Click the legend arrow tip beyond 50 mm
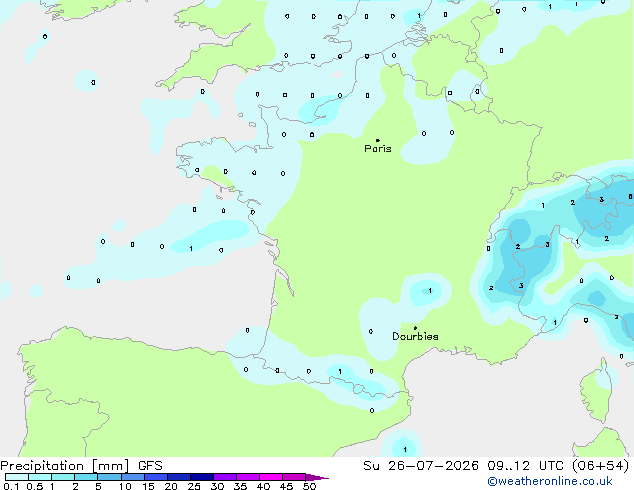 tap(317, 477)
